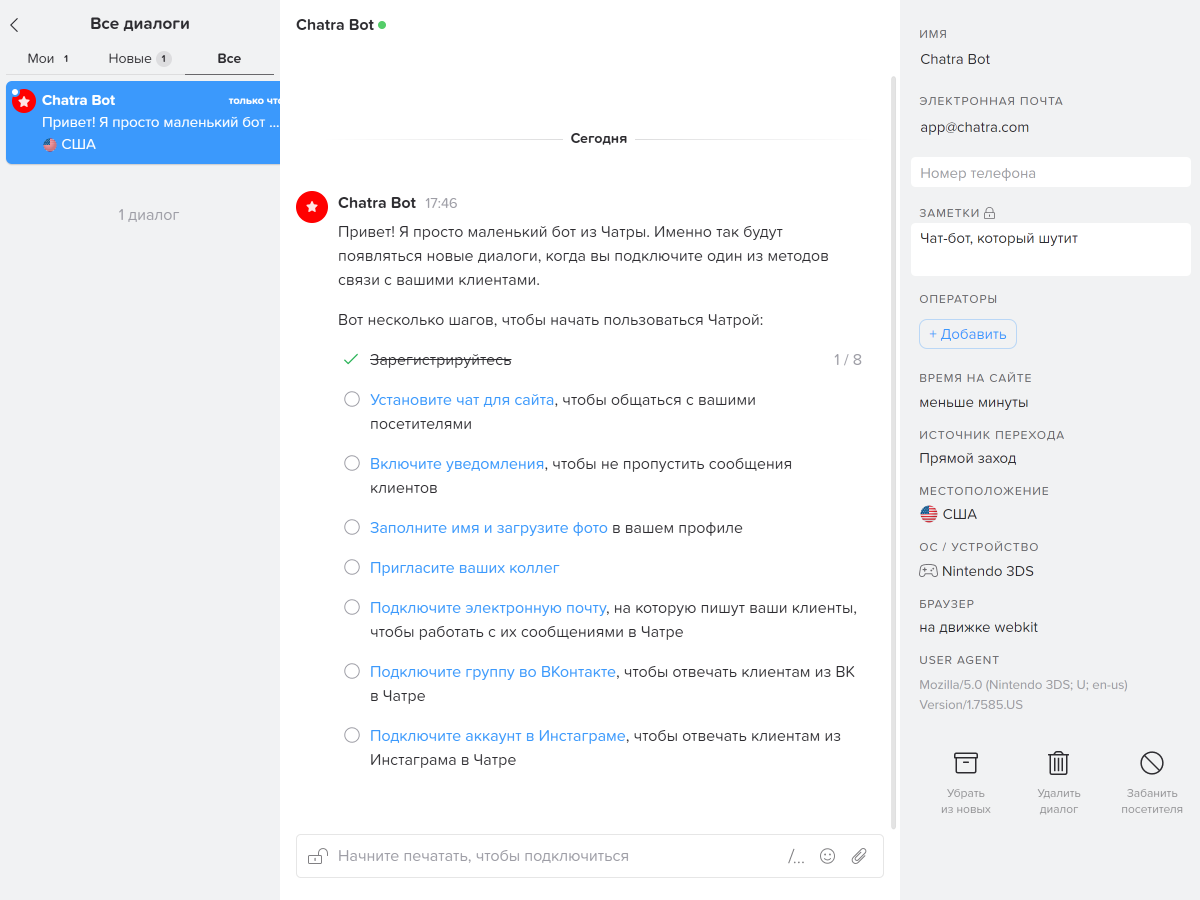The width and height of the screenshot is (1200, 900).
Task: Click the на движке webkit browser value
Action: click(x=979, y=627)
